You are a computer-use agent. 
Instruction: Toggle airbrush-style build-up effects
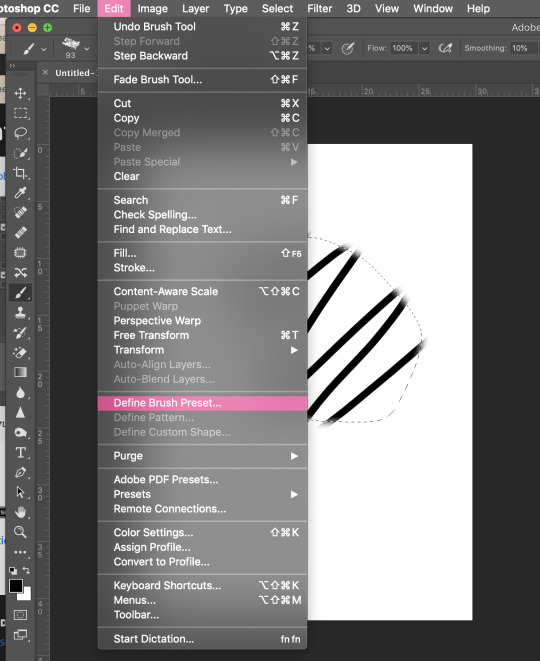pyautogui.click(x=445, y=48)
